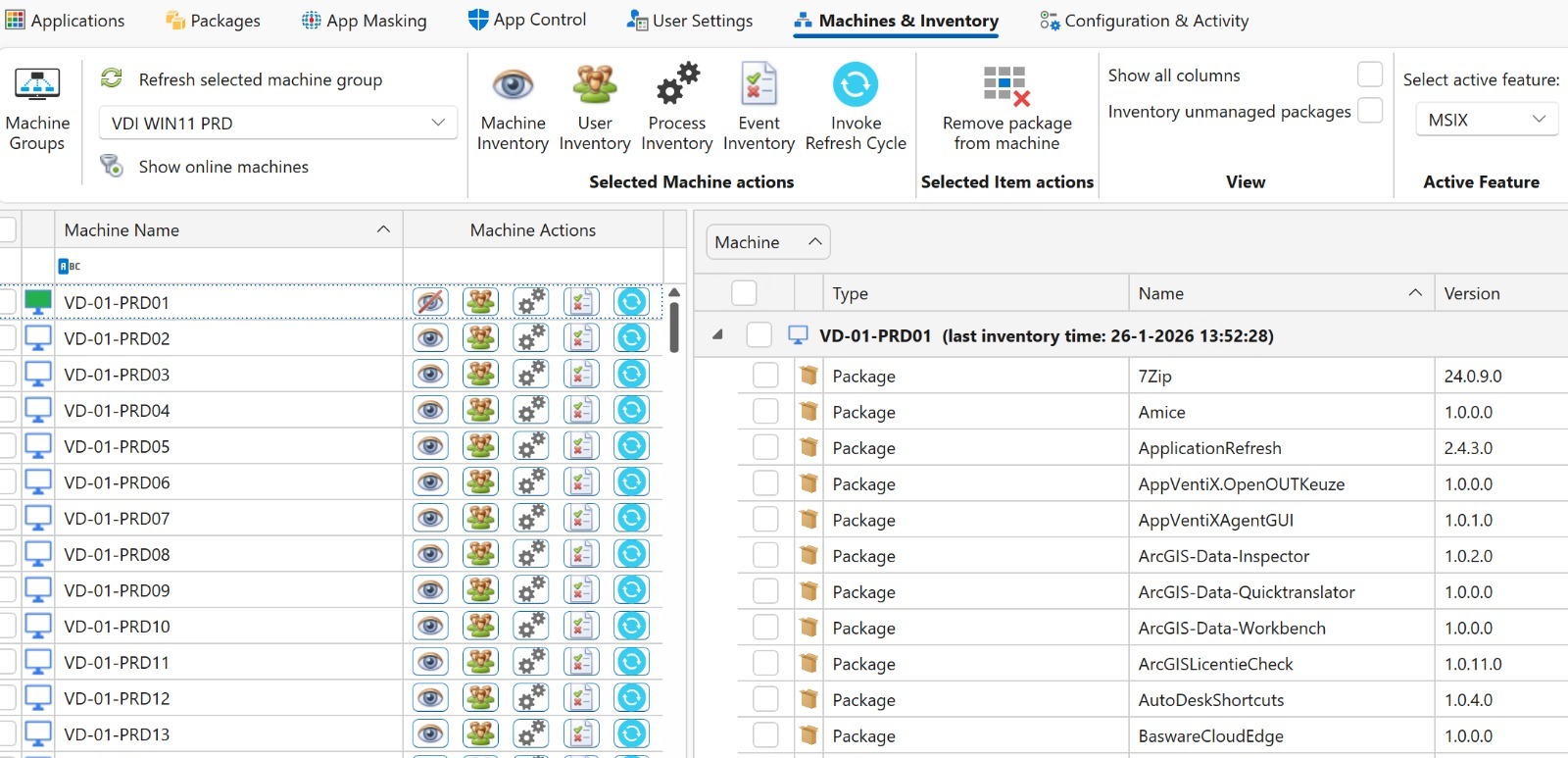Click Refresh selected machine group
Viewport: 1568px width, 758px height.
(260, 79)
